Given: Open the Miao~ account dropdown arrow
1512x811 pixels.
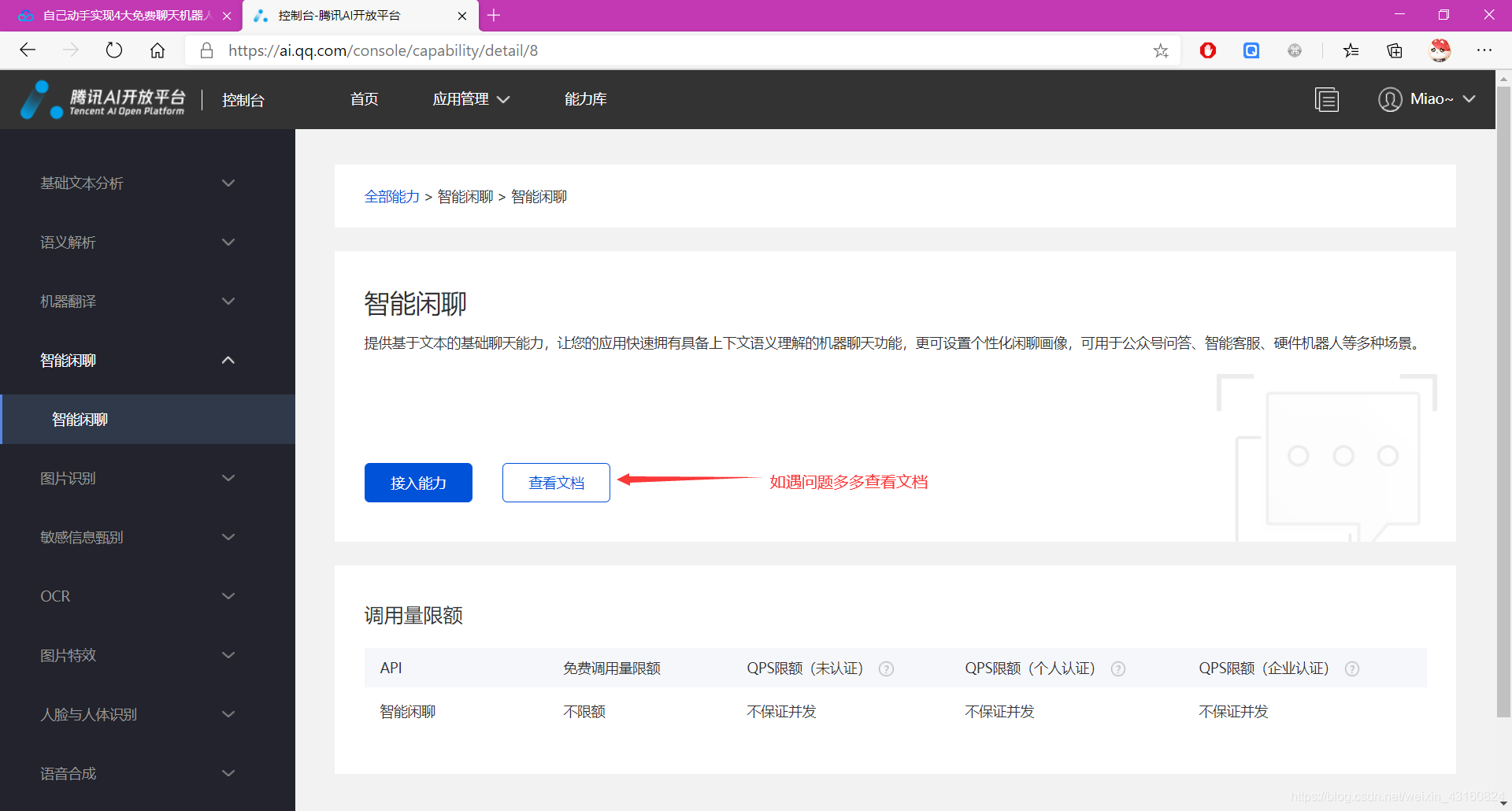Looking at the screenshot, I should coord(1469,99).
